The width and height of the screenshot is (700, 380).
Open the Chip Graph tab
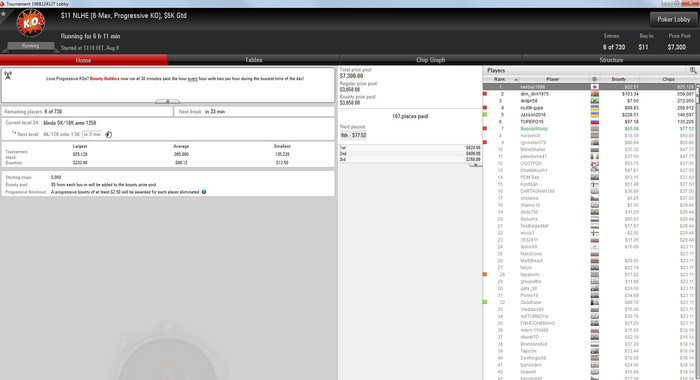pos(431,60)
